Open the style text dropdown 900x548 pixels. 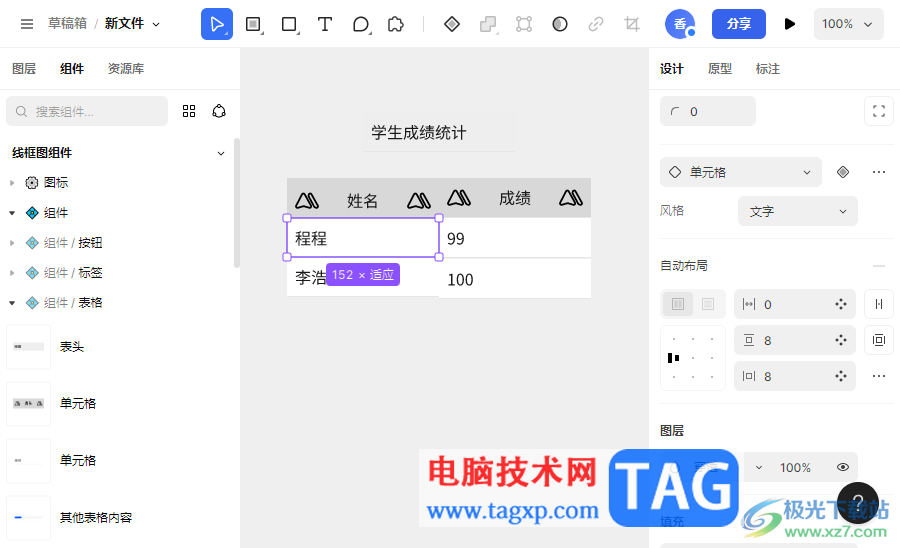(798, 211)
